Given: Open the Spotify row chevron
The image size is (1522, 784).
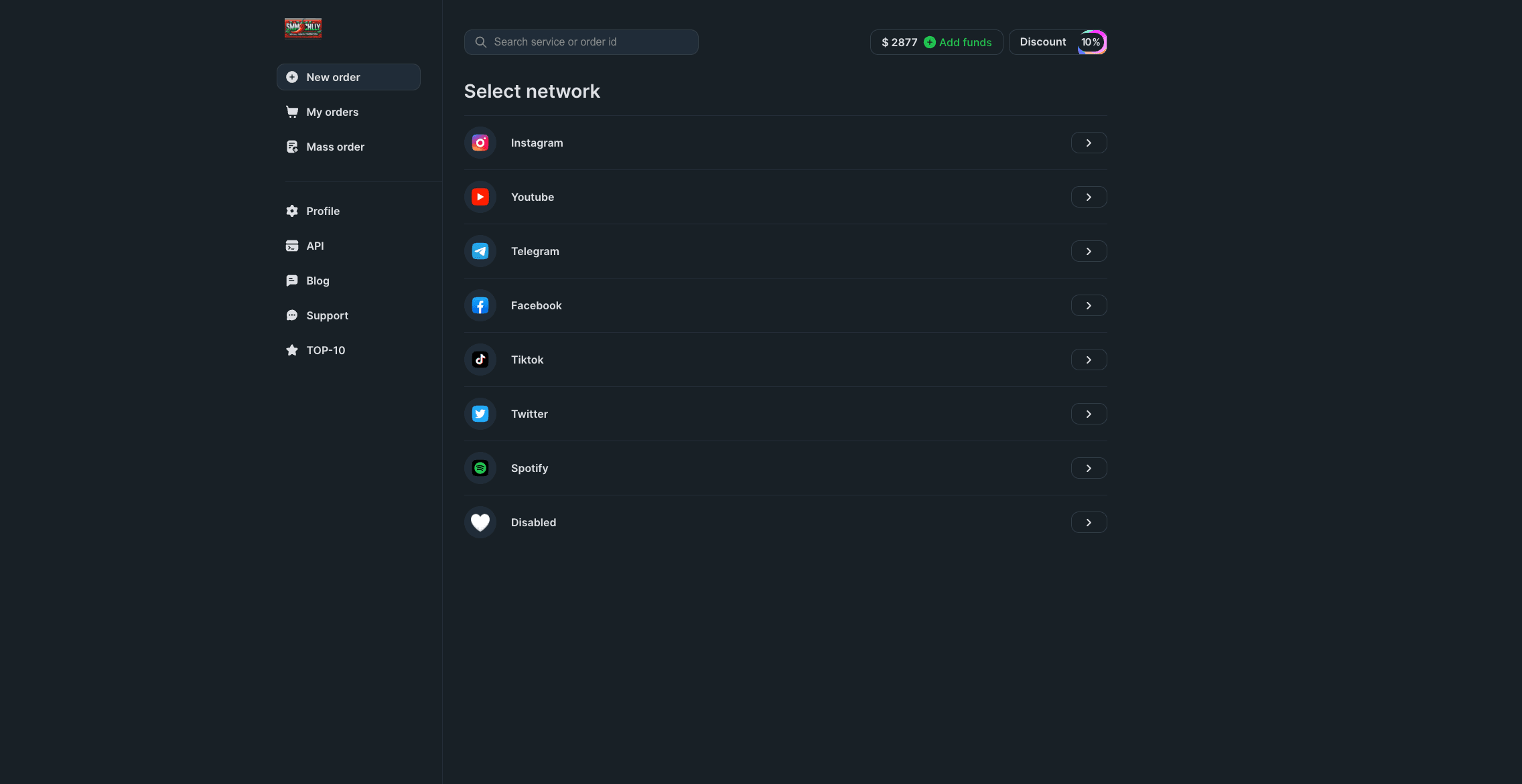Looking at the screenshot, I should 1089,468.
